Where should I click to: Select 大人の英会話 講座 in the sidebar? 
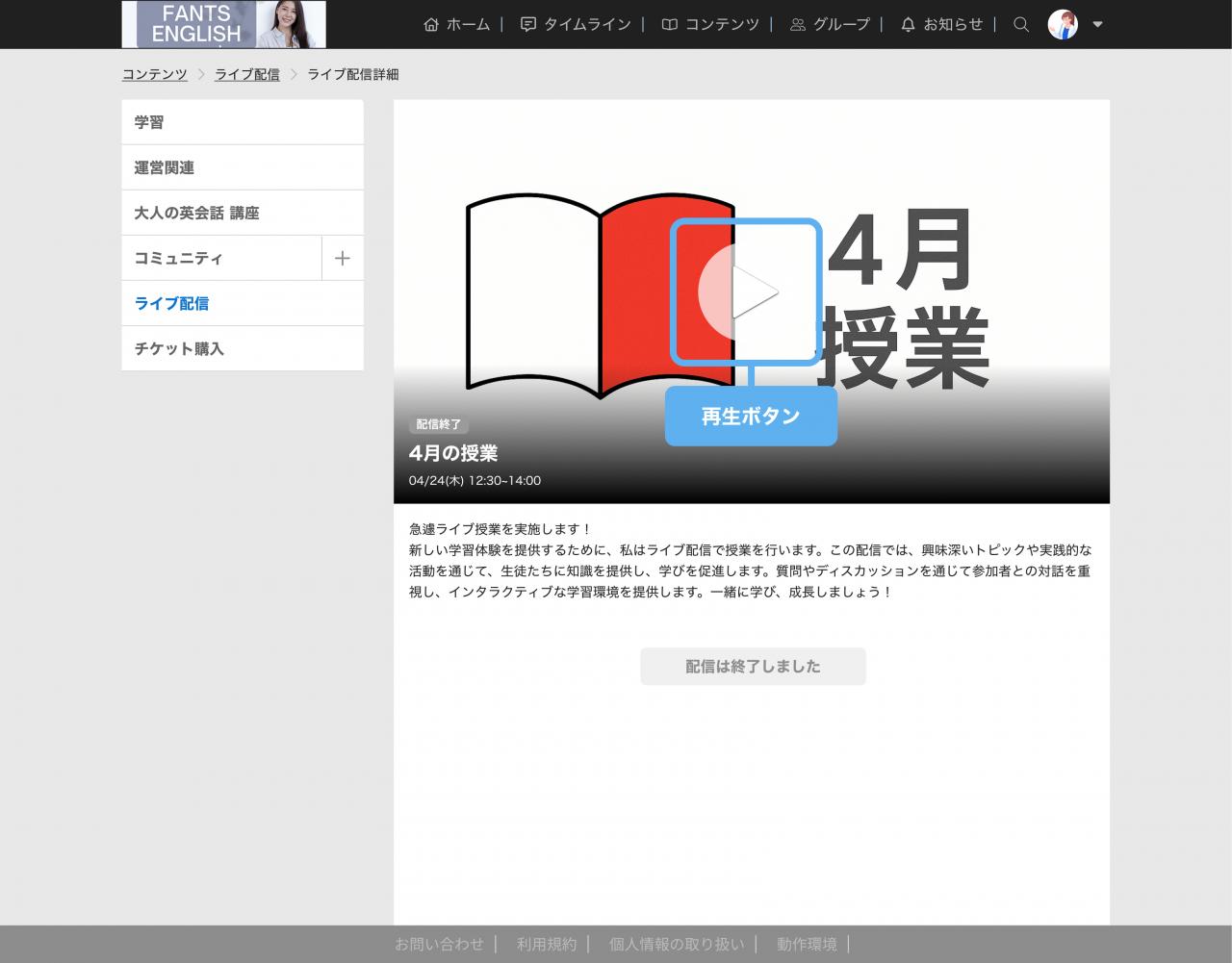(243, 213)
